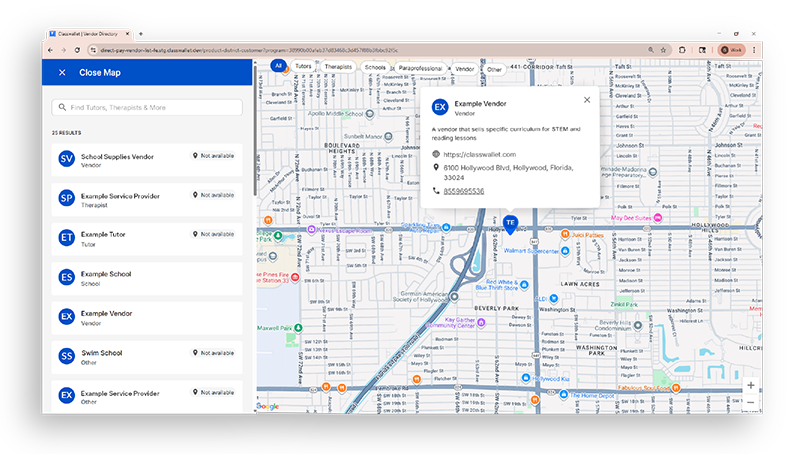
Task: Click the location pin icon on School Supplies Vendor
Action: (x=195, y=156)
